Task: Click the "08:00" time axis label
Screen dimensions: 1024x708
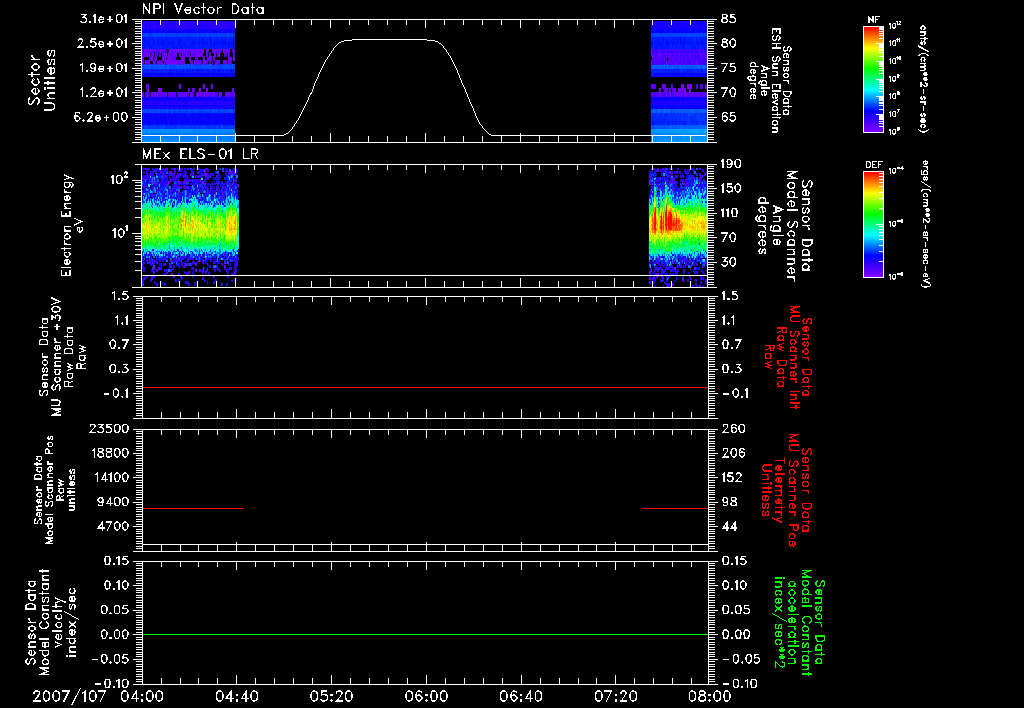Action: coord(709,696)
